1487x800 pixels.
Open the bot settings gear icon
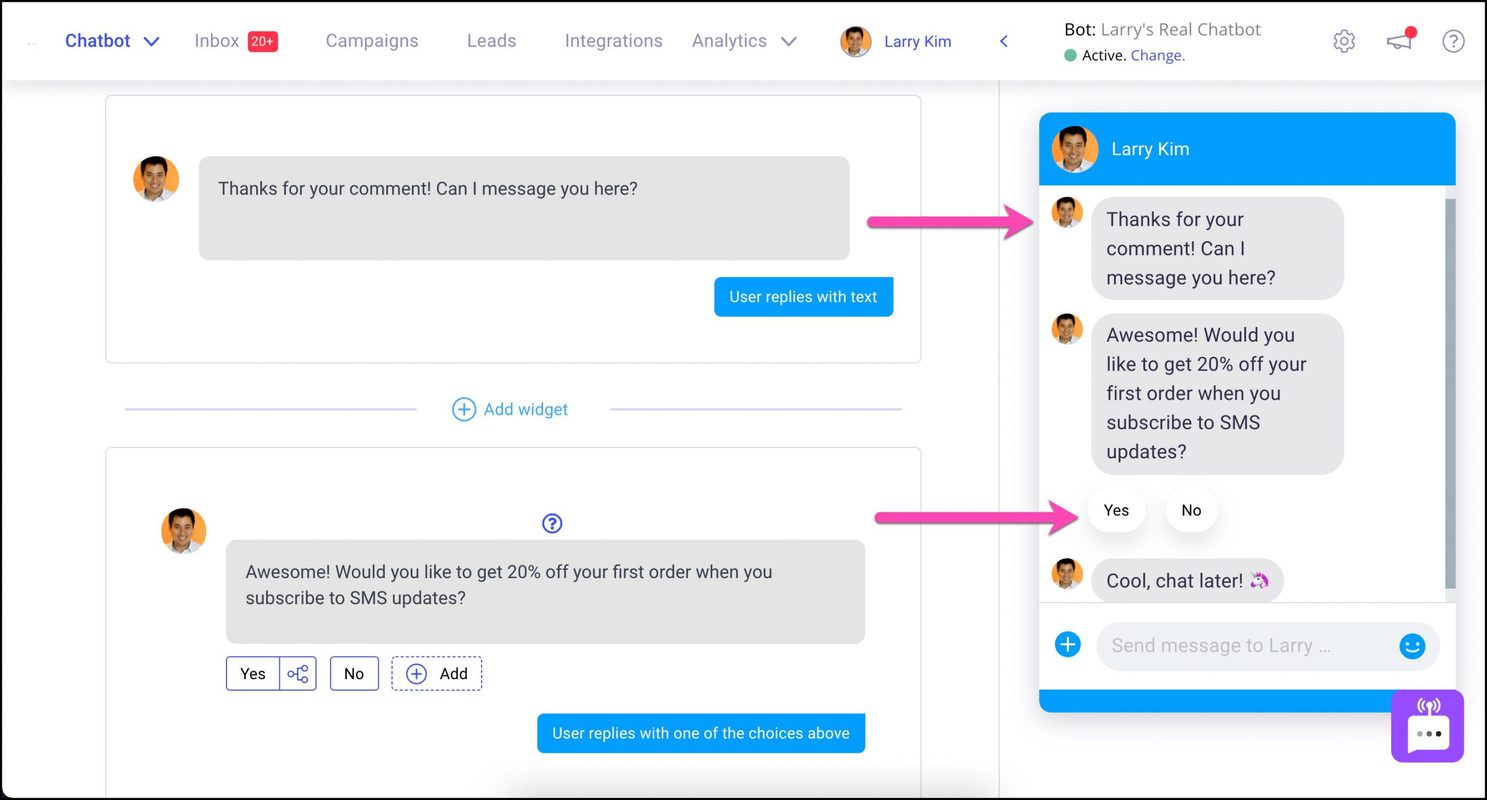point(1344,41)
